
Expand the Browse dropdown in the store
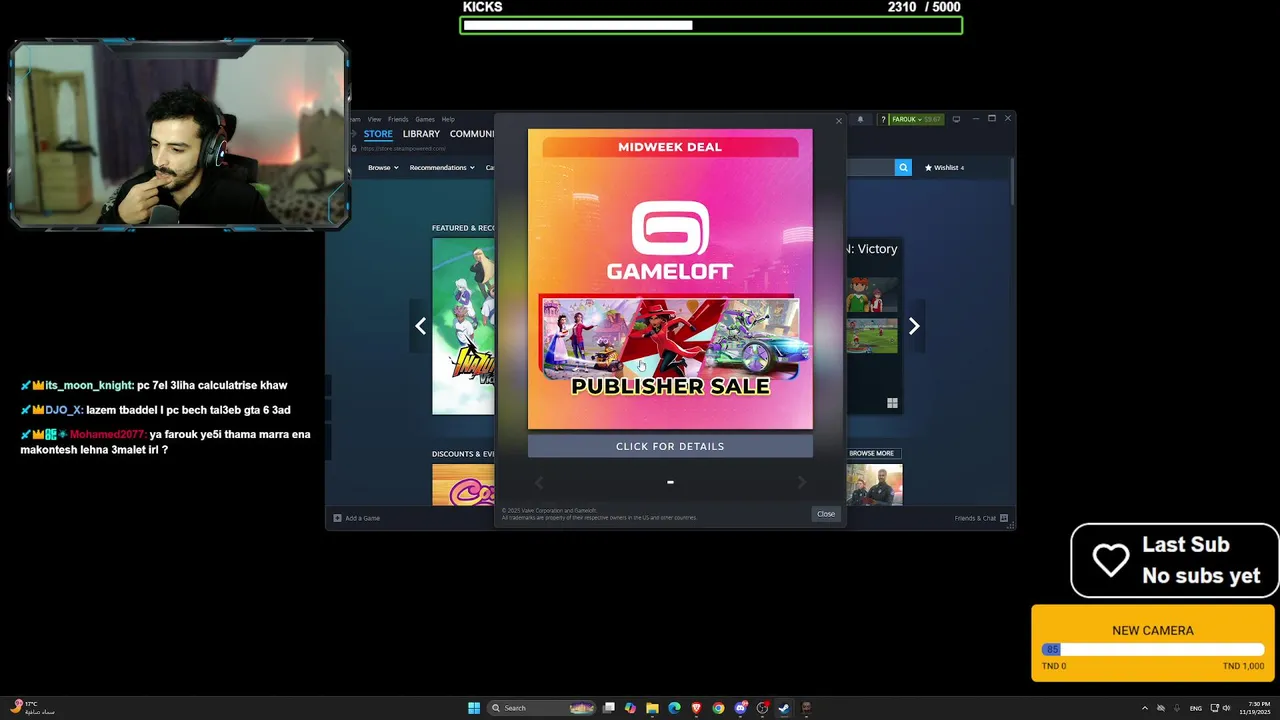(383, 168)
